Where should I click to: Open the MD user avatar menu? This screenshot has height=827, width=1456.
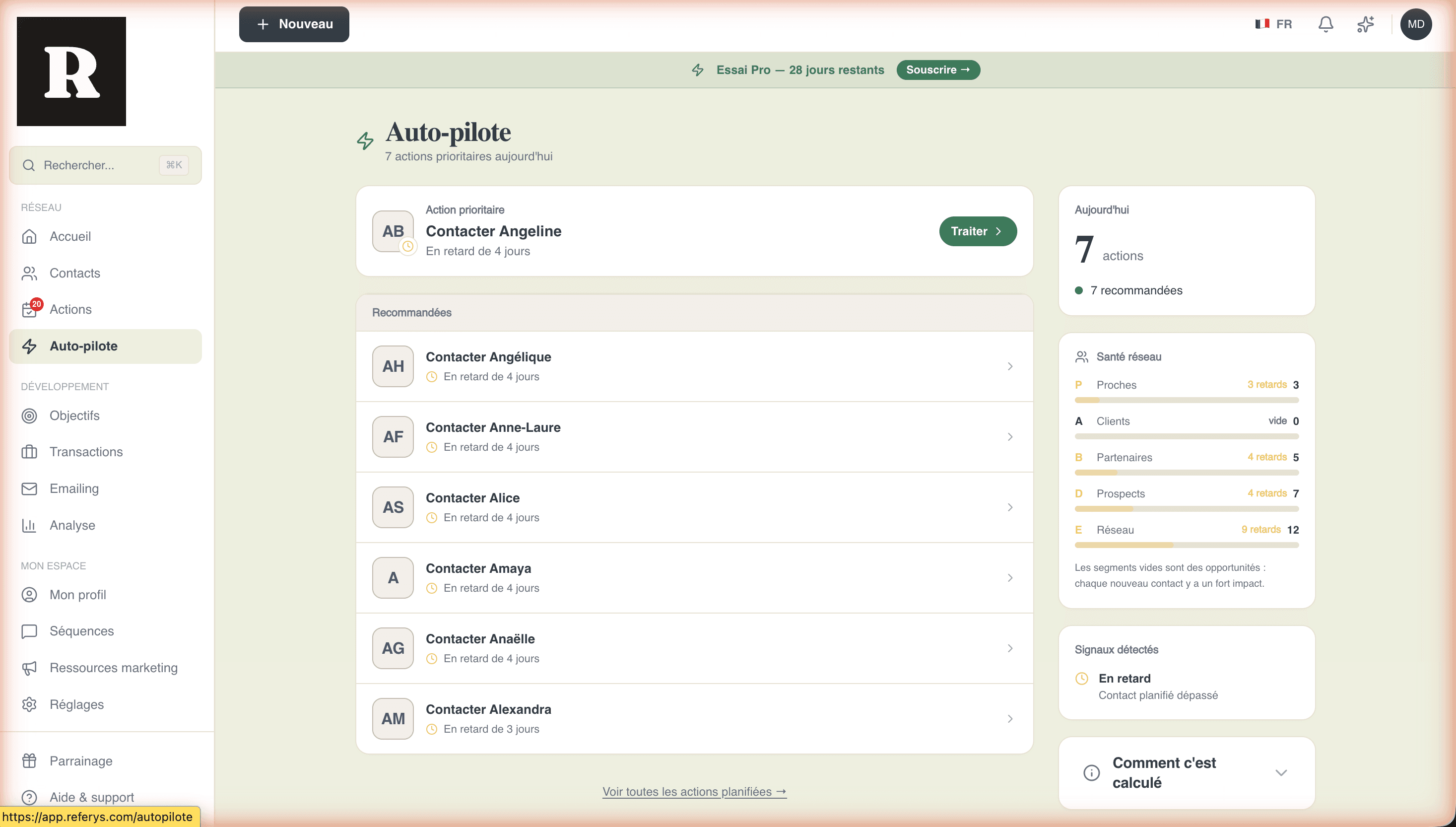point(1416,24)
